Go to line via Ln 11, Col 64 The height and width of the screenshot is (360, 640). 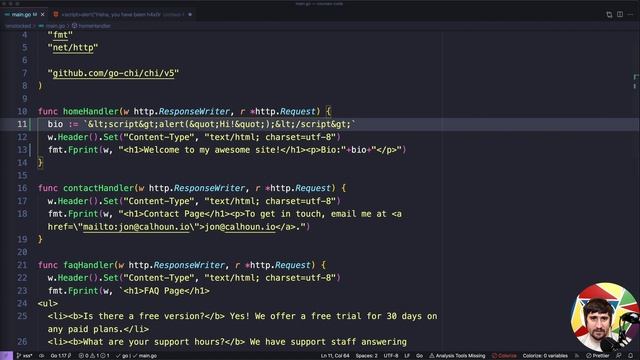(335, 356)
